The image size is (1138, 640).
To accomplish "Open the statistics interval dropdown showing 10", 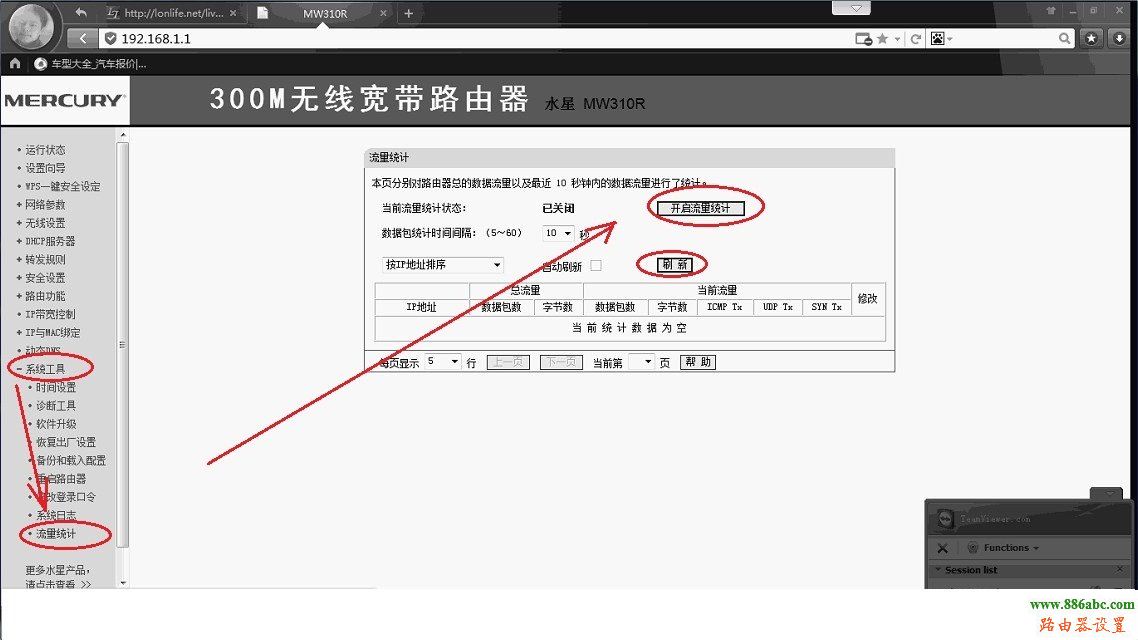I will point(560,233).
